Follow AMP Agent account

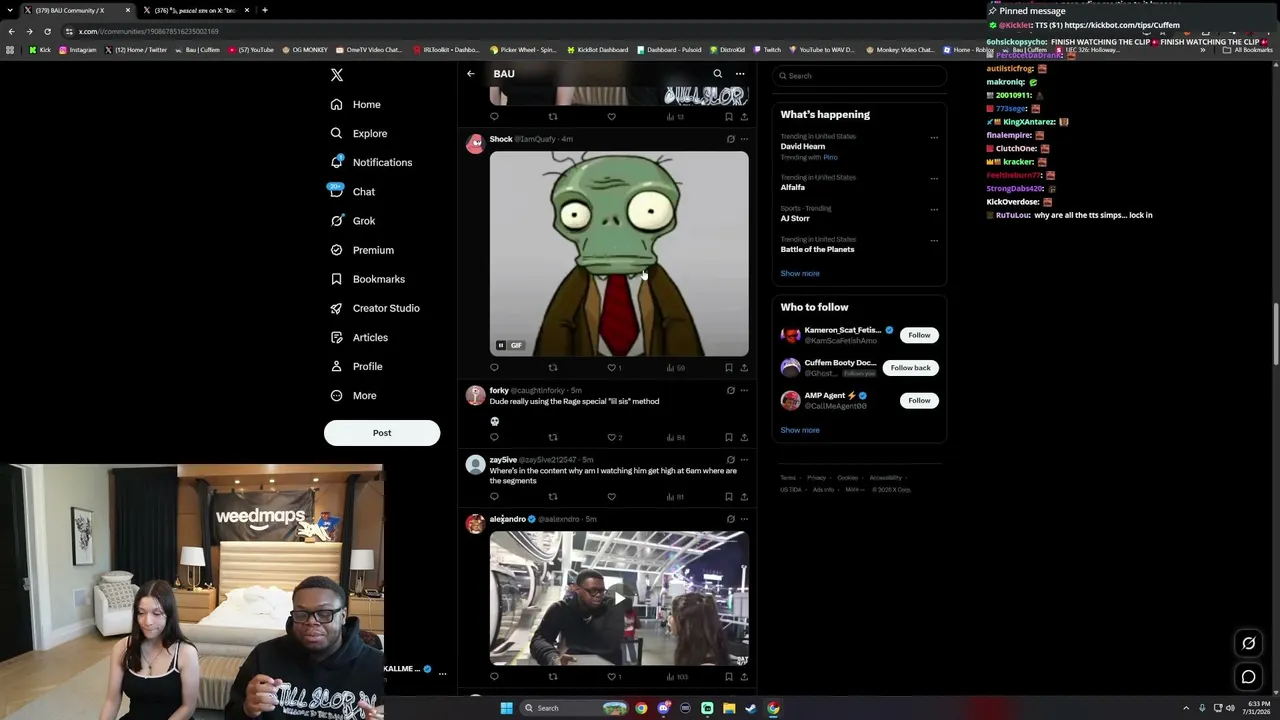click(x=919, y=400)
